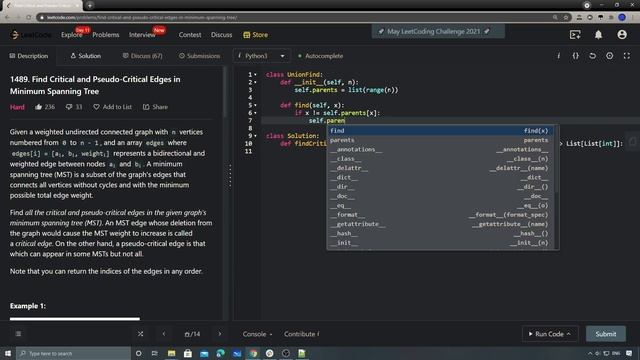Viewport: 640px width, 360px height.
Task: Bookmark this page with star icon
Action: pyautogui.click(x=566, y=18)
